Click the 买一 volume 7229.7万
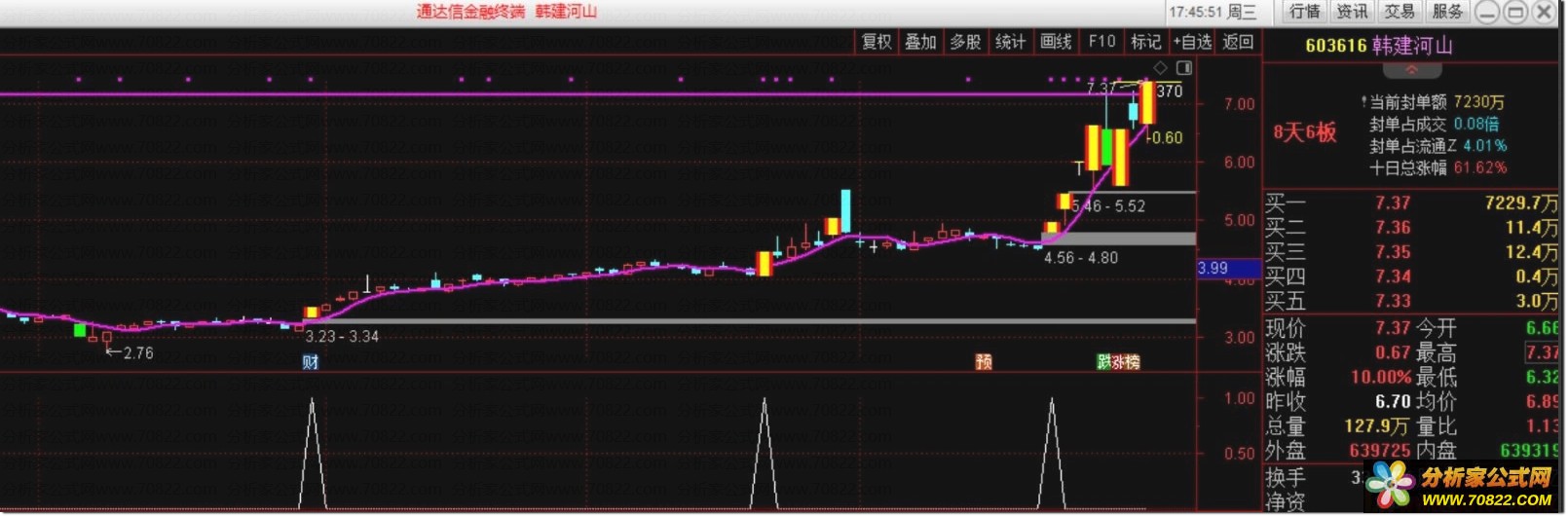This screenshot has height=516, width=1568. [x=1520, y=203]
